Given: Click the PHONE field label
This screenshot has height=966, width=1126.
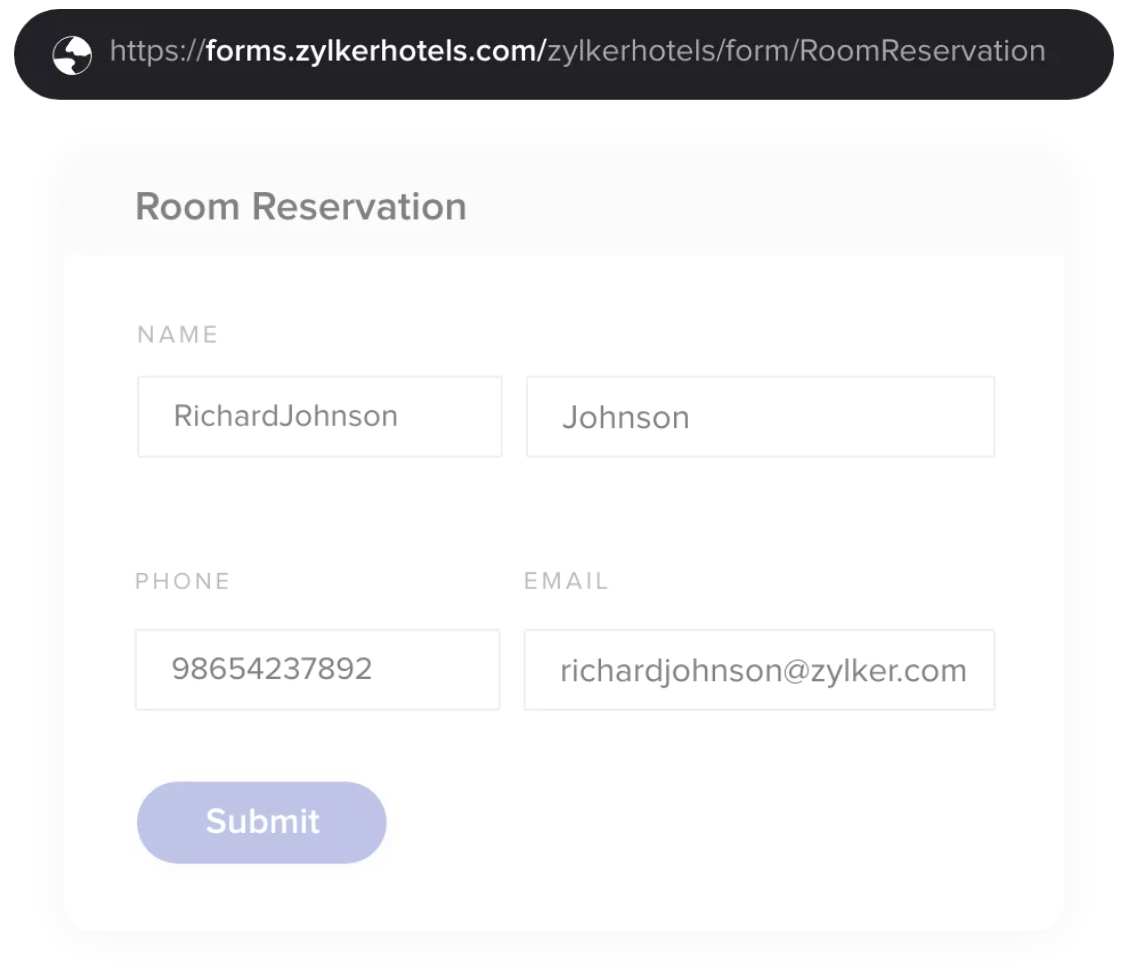Looking at the screenshot, I should (x=183, y=581).
